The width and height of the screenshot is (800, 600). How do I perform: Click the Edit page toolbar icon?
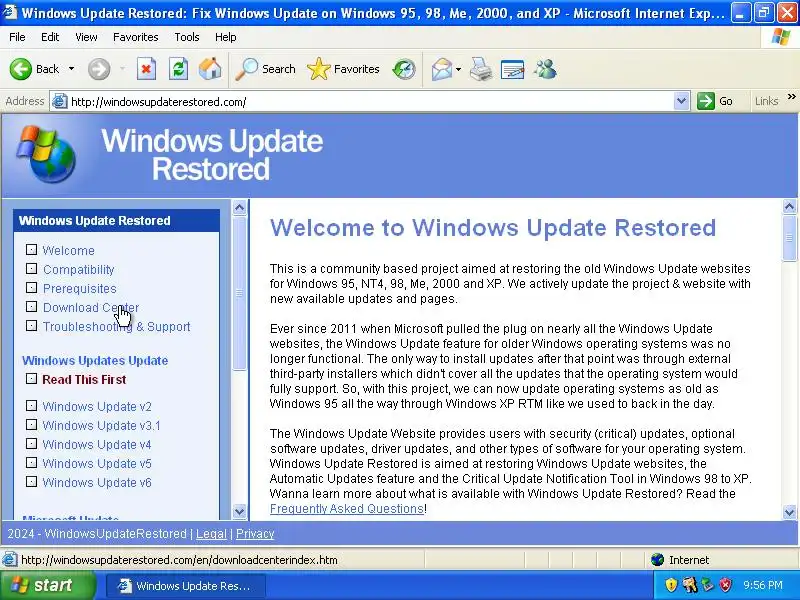[x=512, y=69]
